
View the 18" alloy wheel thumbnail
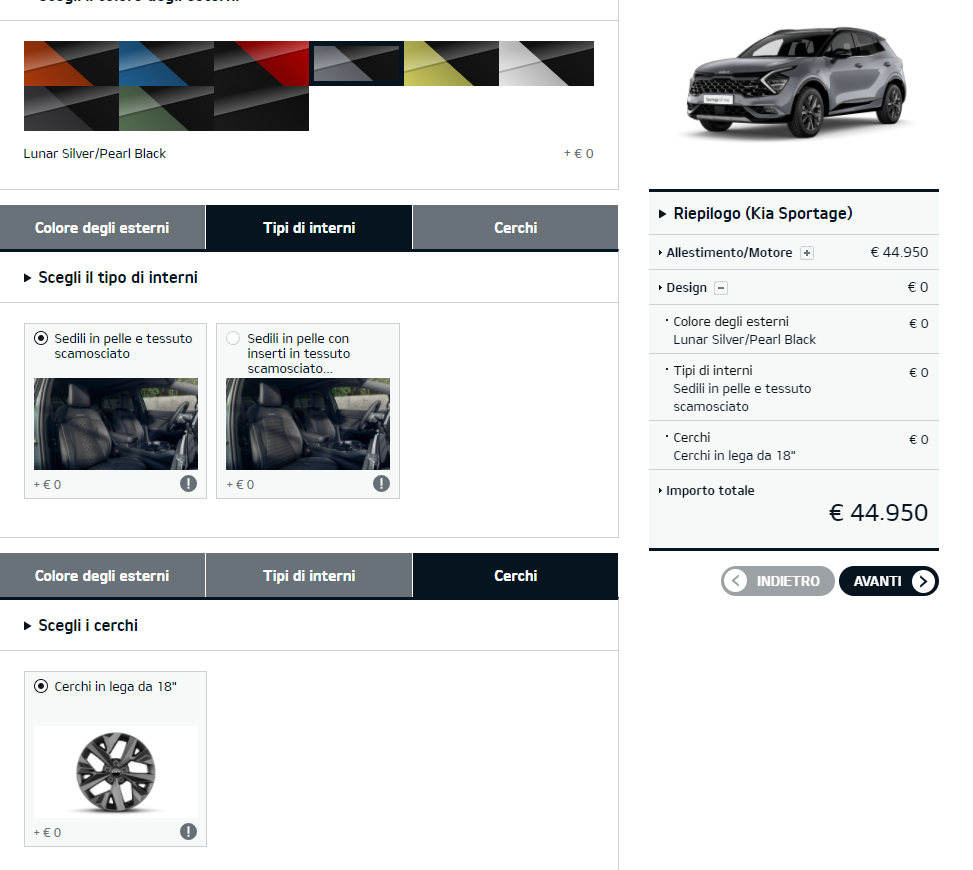(116, 772)
